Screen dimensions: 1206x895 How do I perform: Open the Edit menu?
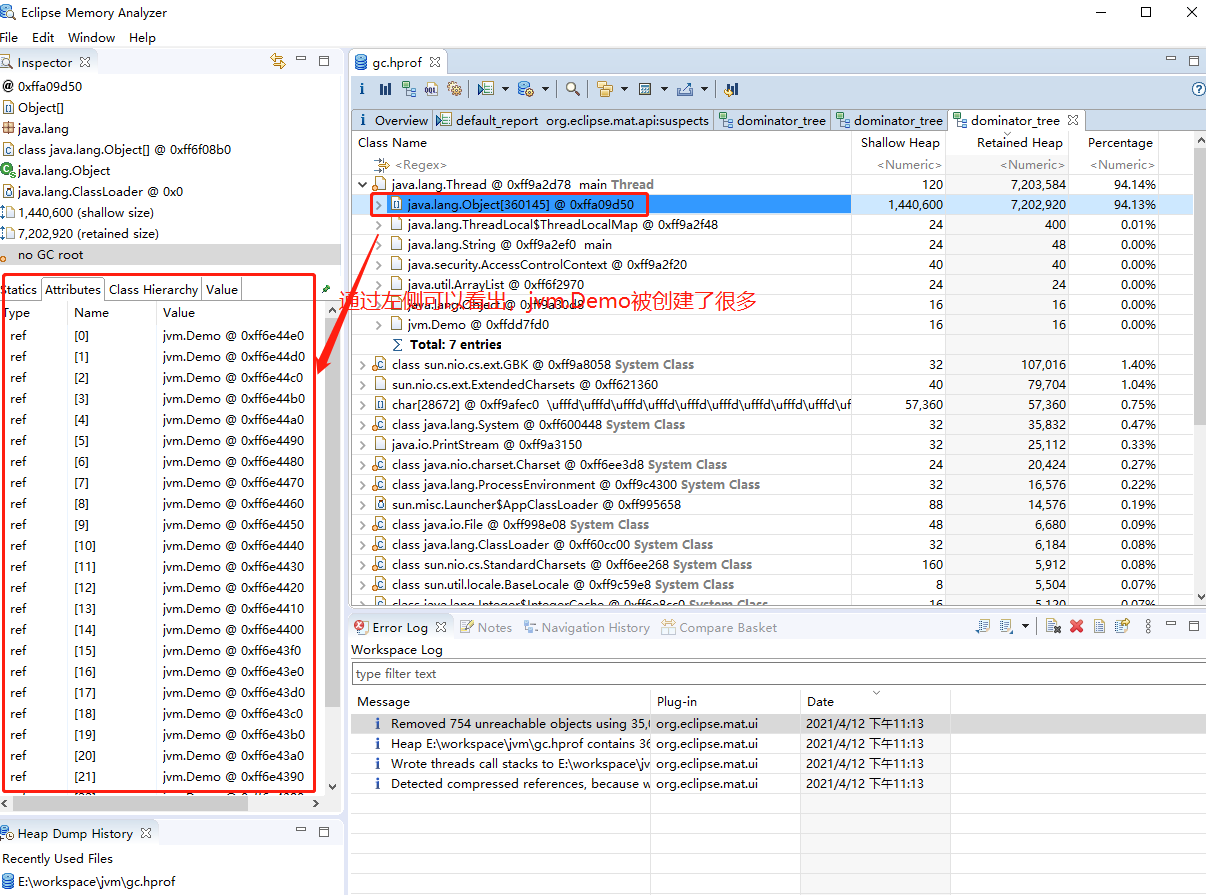point(43,37)
